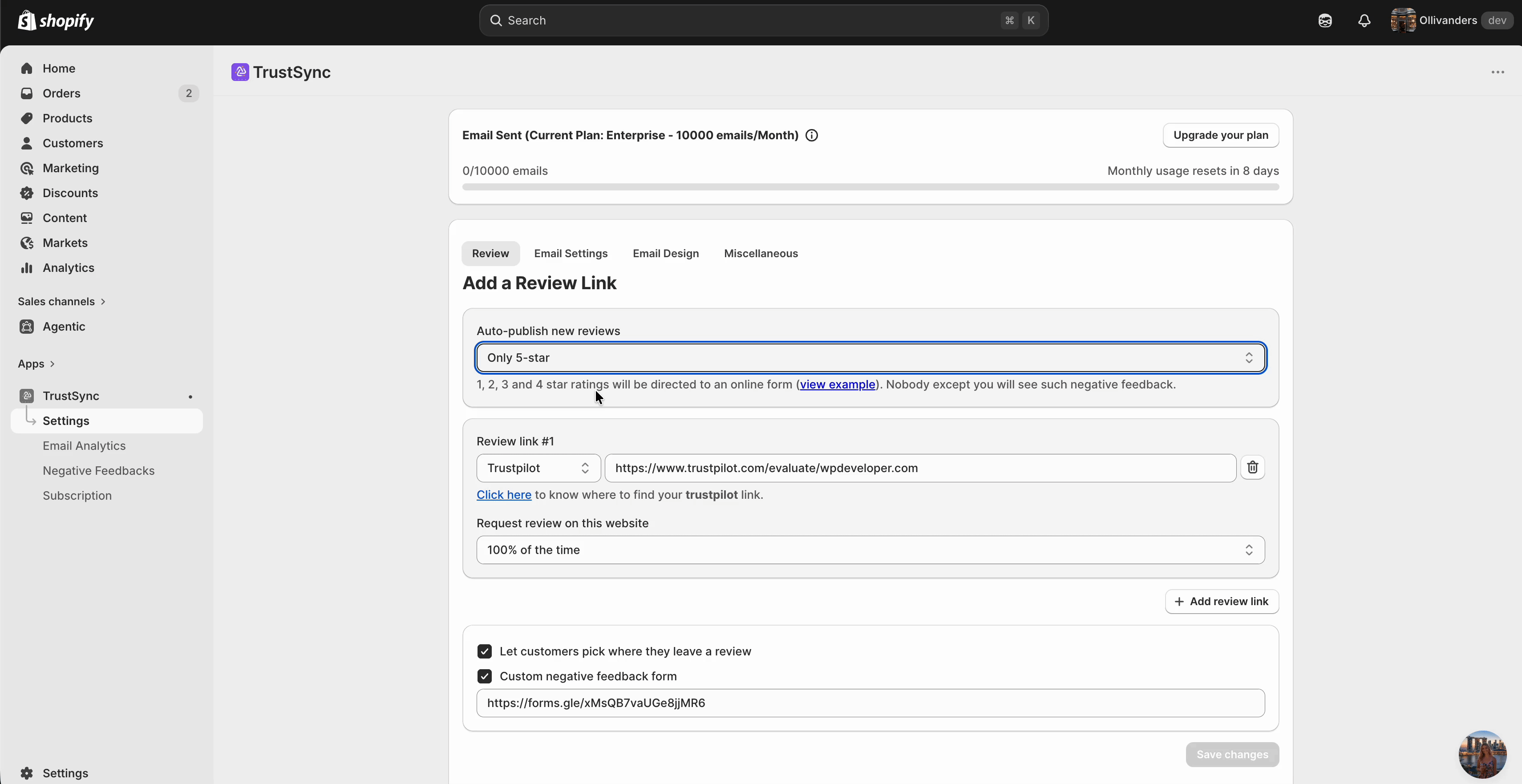Click the Customers person icon
1522x784 pixels.
click(27, 143)
